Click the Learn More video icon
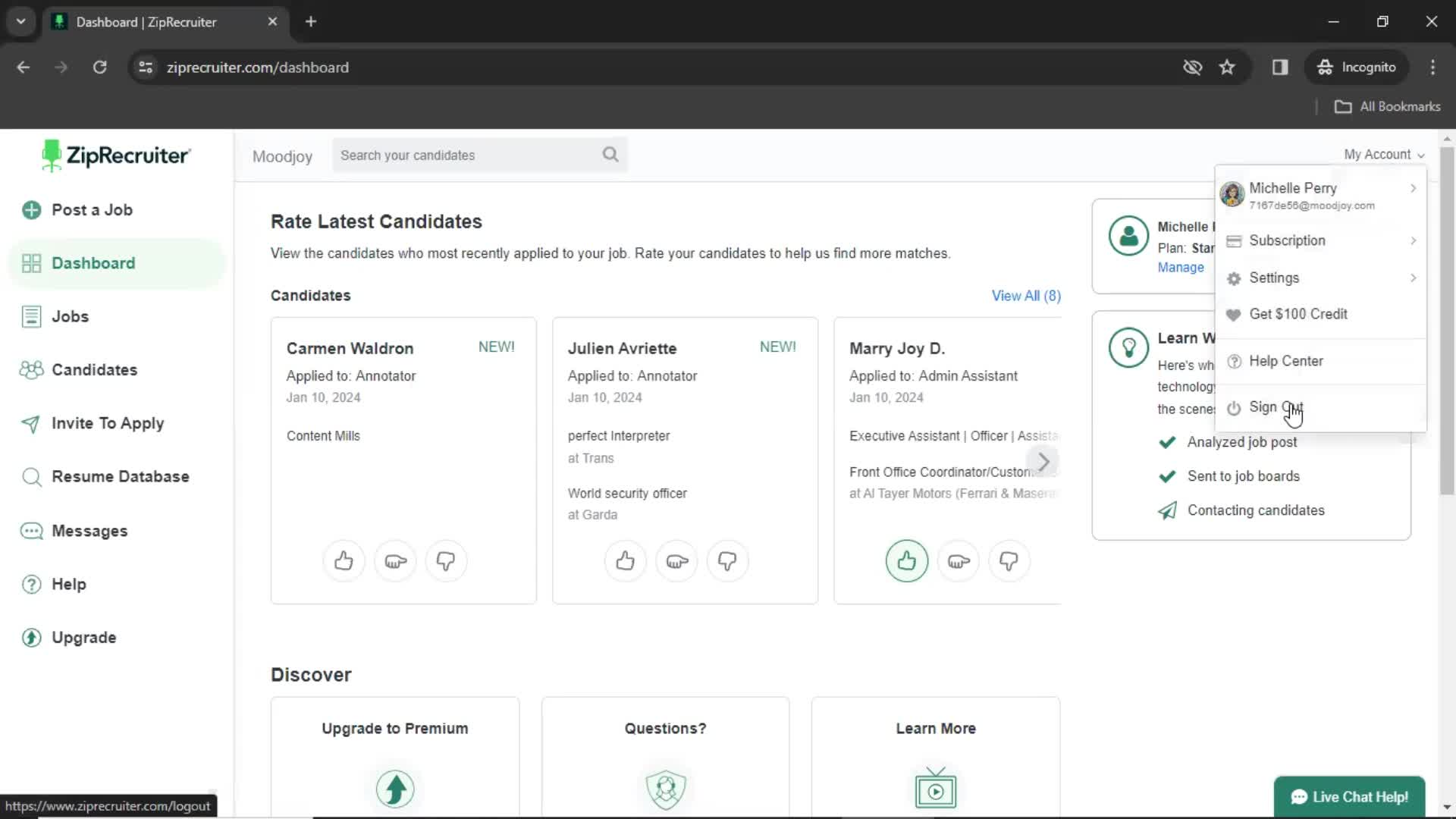This screenshot has height=819, width=1456. 936,789
